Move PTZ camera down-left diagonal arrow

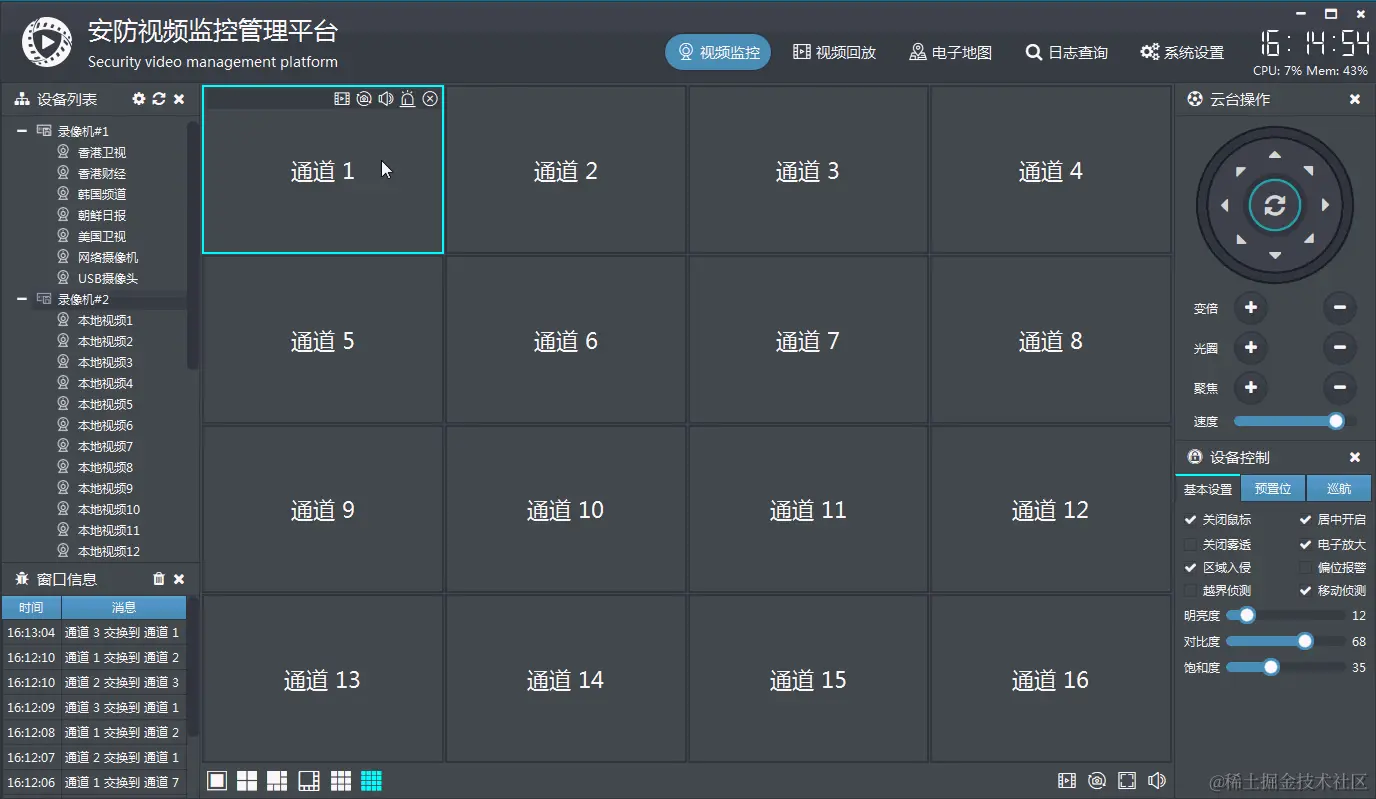(x=1240, y=240)
